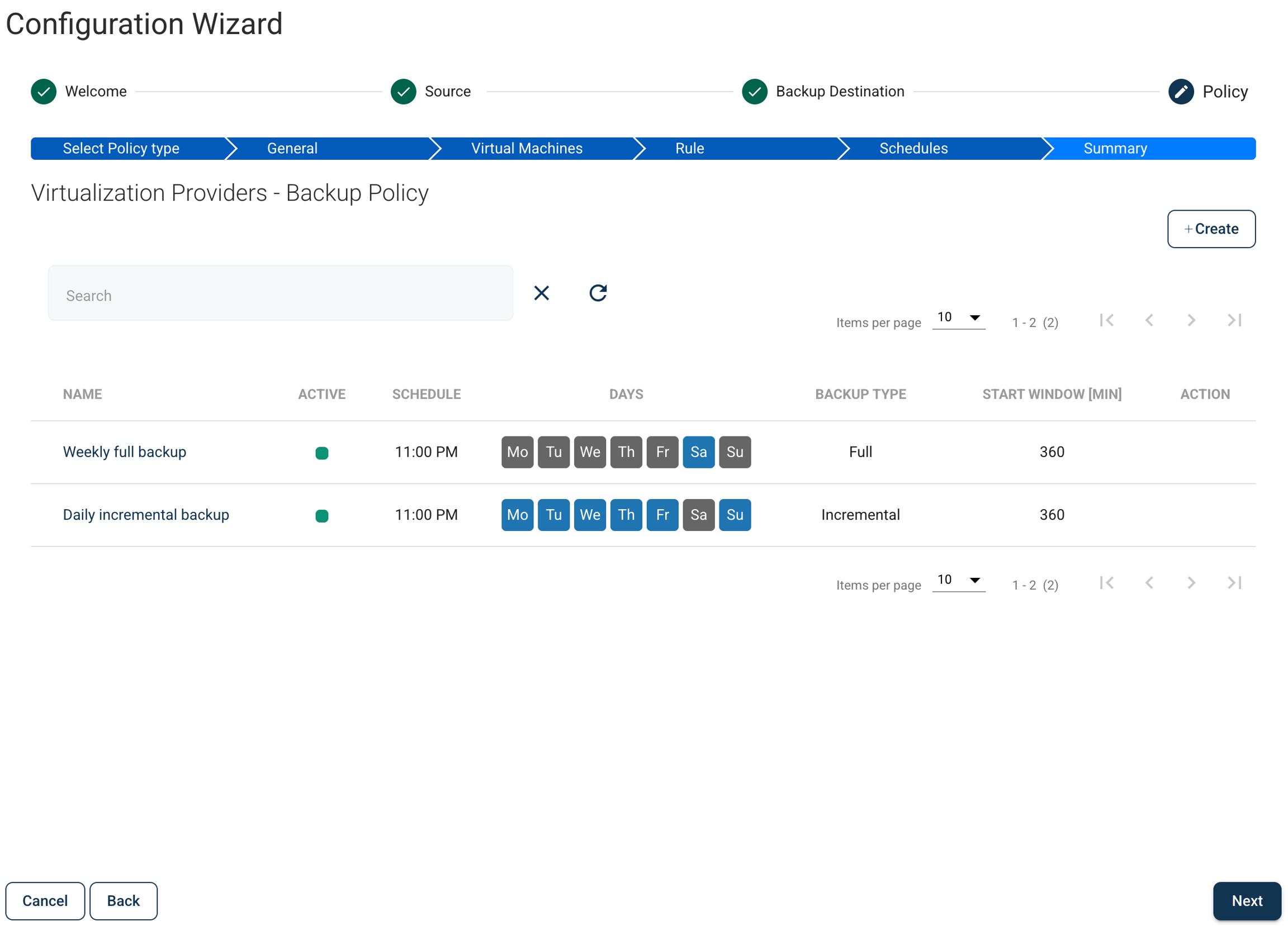Click the Next button
The image size is (1288, 931).
coord(1247,901)
